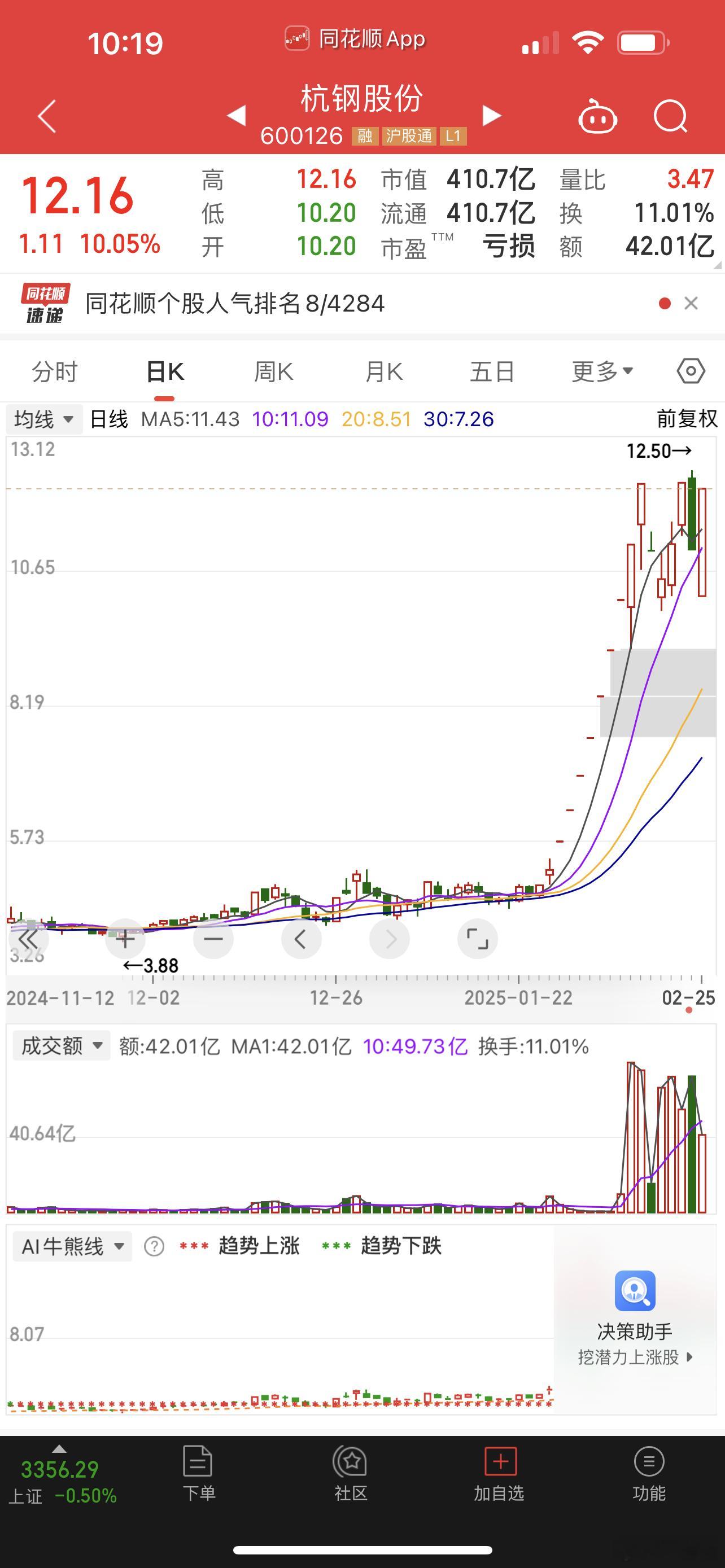725x1568 pixels.
Task: Toggle 前复权 adjustment setting
Action: pos(687,419)
